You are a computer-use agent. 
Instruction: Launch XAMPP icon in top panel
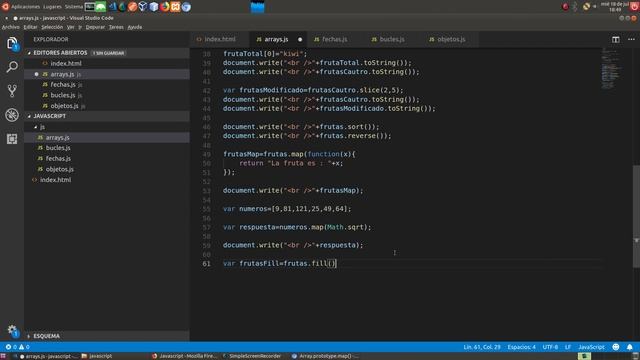176,7
